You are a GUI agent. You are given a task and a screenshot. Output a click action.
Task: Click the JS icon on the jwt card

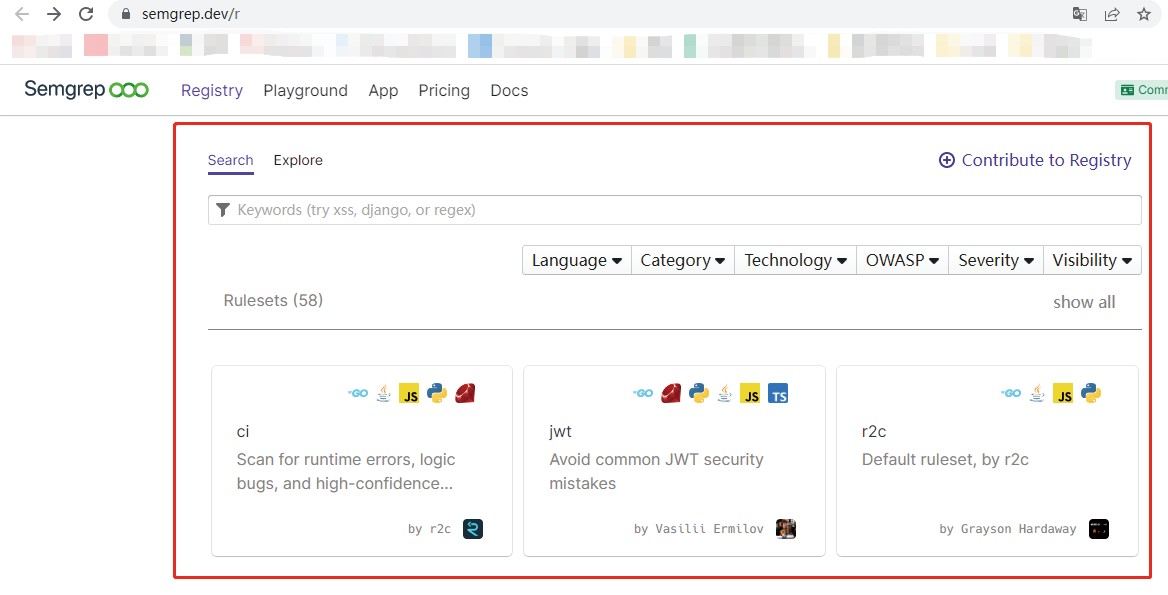(750, 393)
